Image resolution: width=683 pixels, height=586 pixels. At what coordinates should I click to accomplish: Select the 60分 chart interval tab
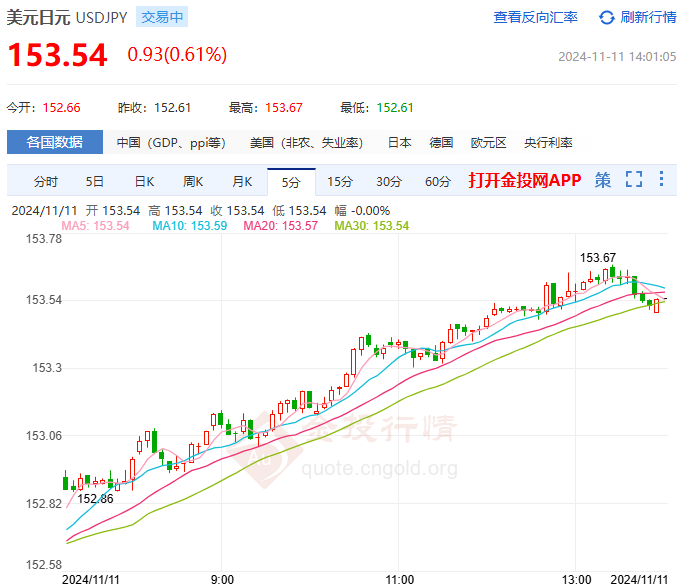coord(438,181)
